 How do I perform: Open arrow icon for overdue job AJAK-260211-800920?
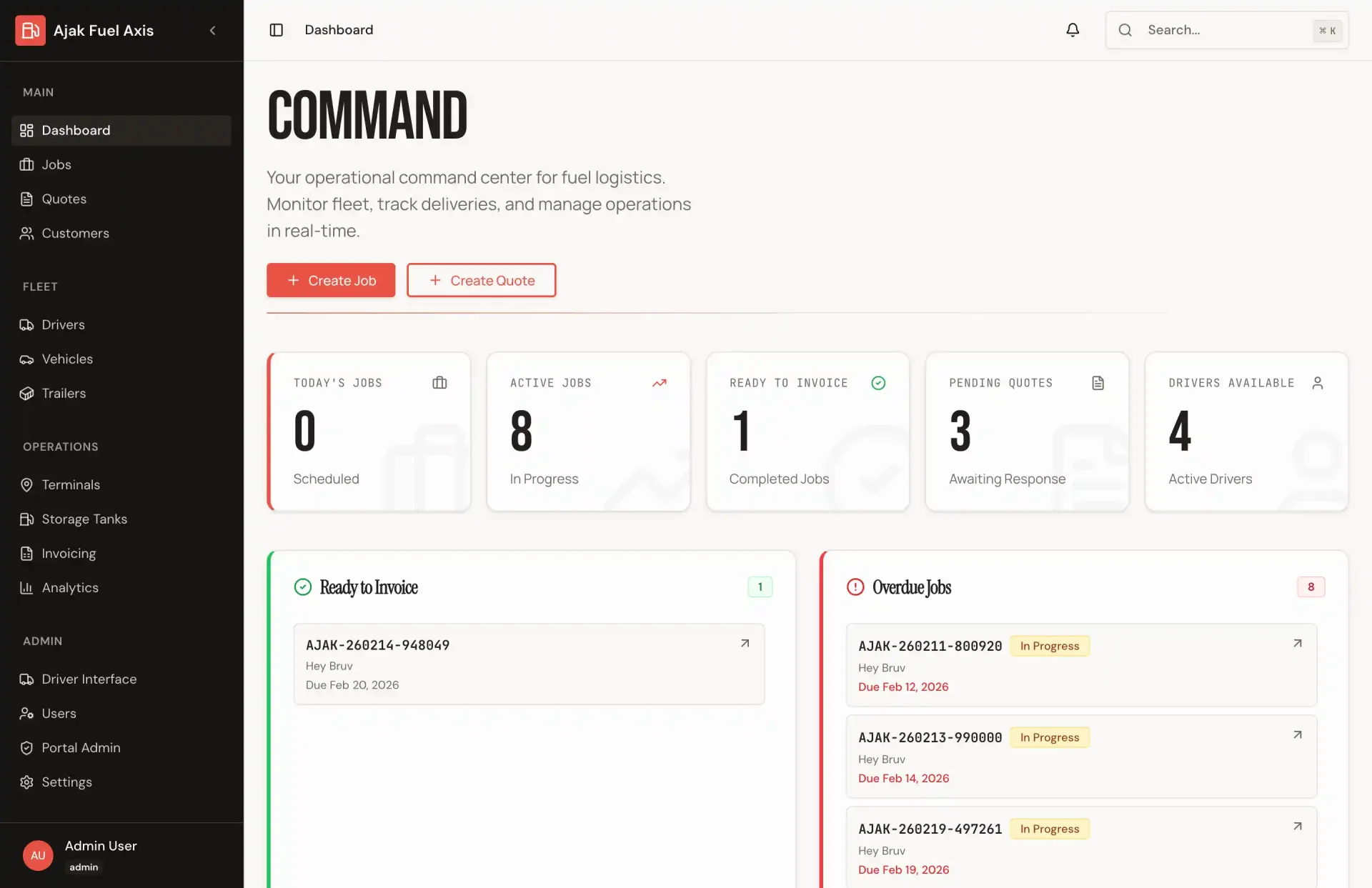tap(1297, 644)
